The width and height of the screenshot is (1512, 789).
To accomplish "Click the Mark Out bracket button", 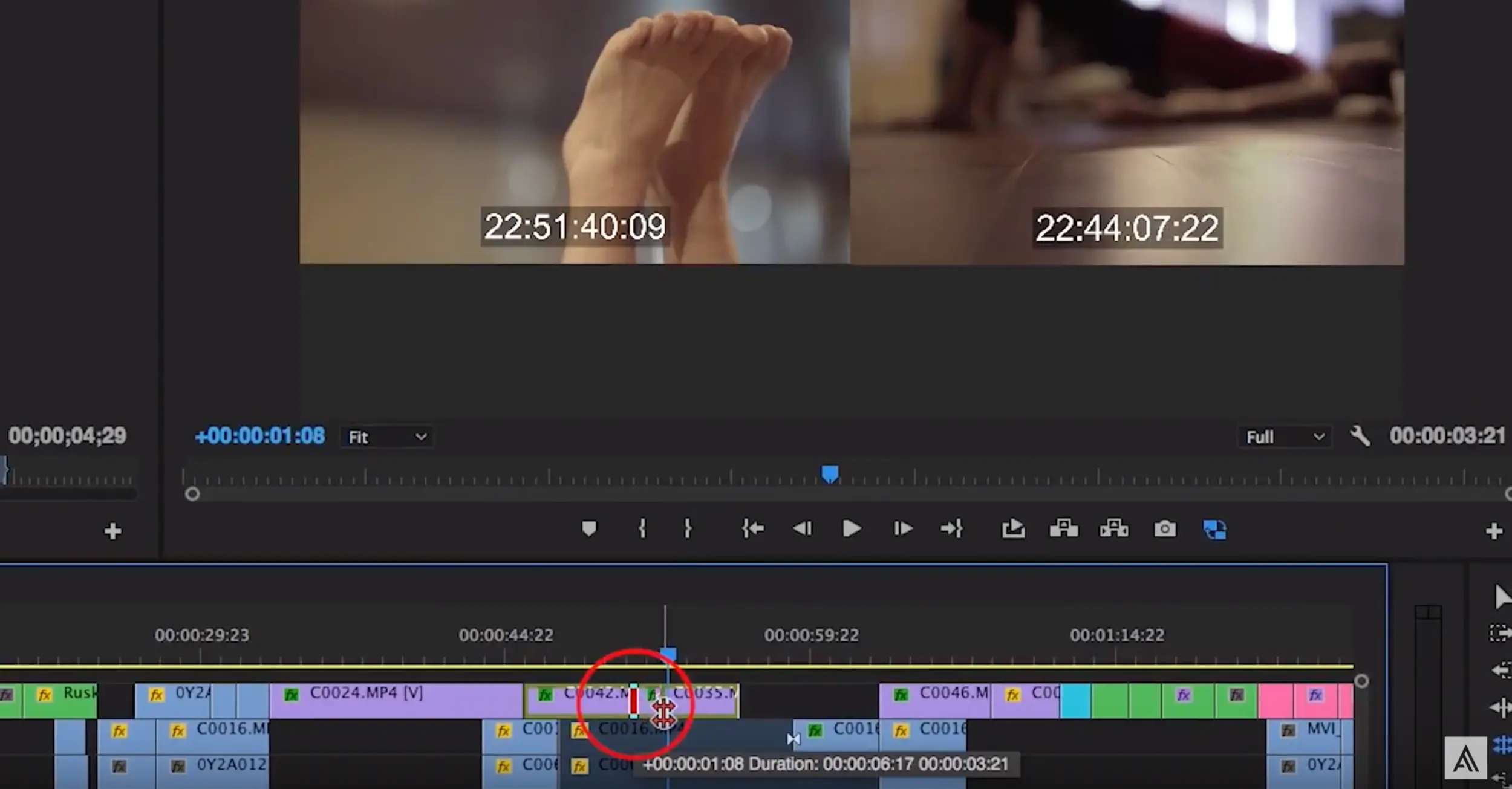I will click(688, 529).
